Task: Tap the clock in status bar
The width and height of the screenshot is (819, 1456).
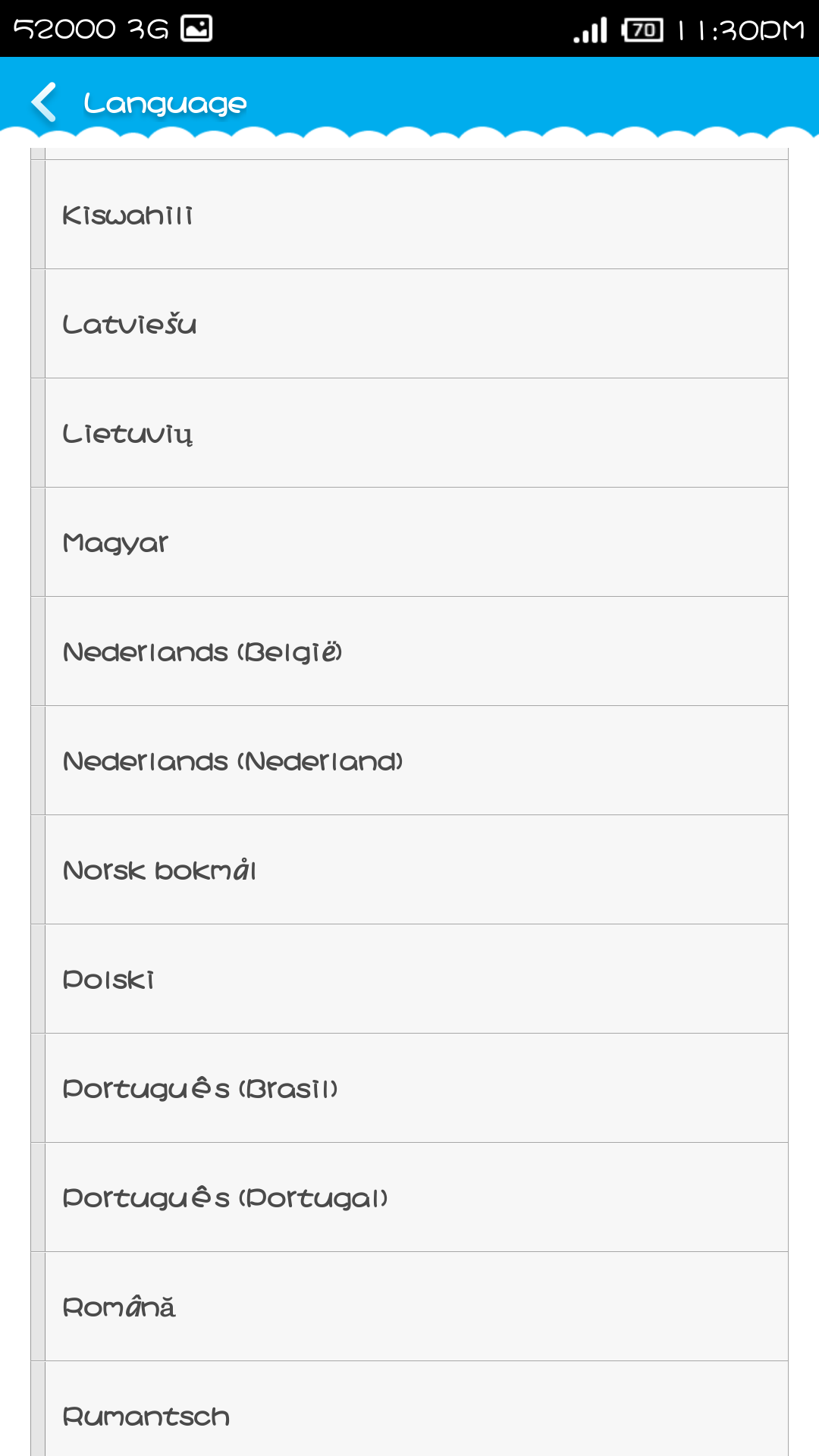Action: point(741,30)
